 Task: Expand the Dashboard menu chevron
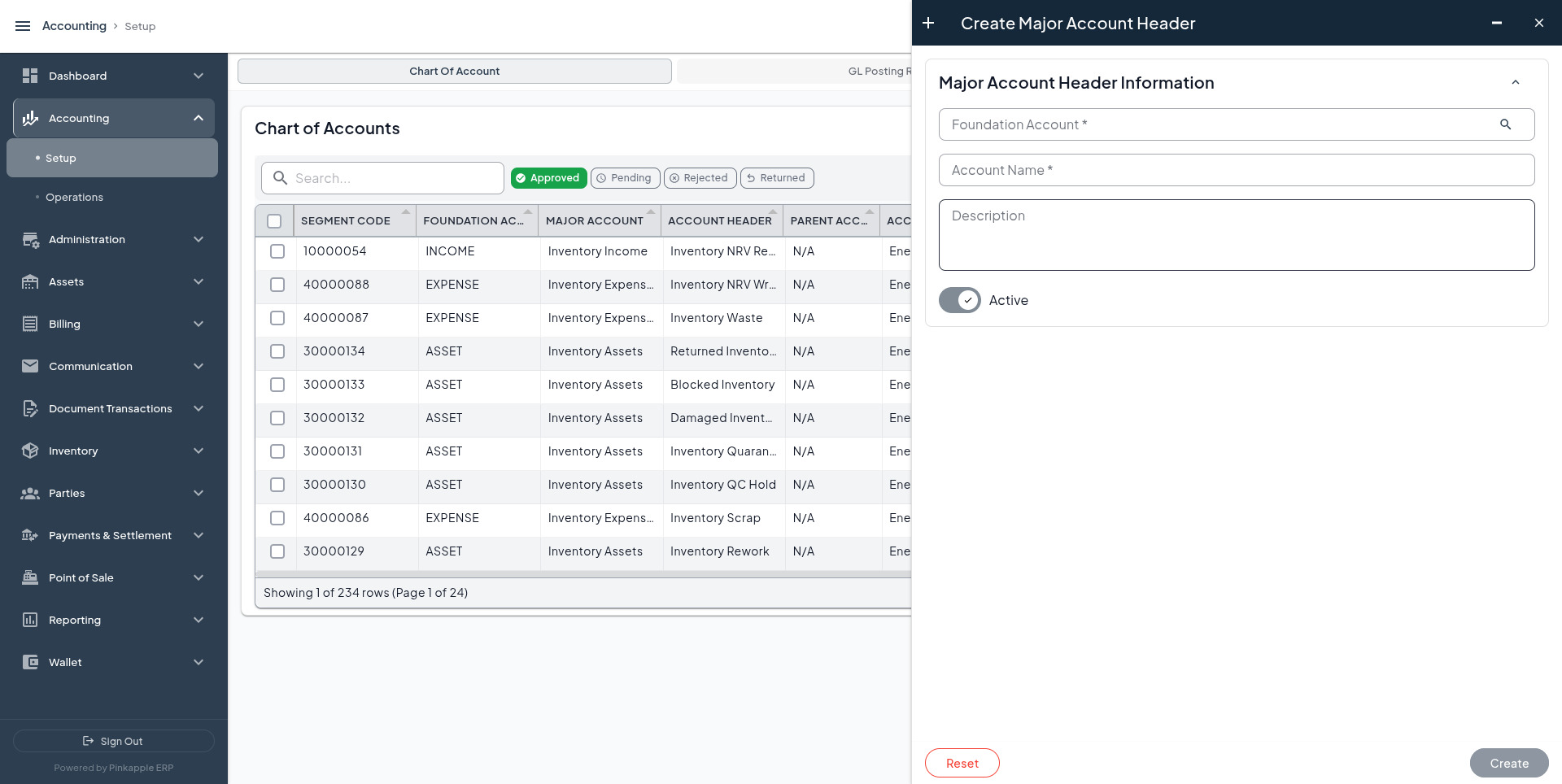pyautogui.click(x=199, y=76)
